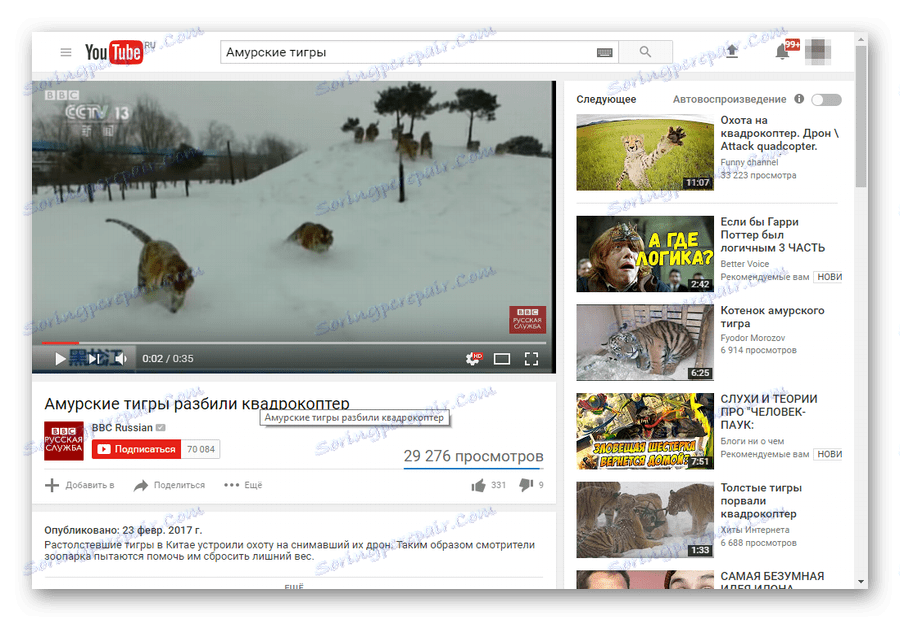Open title Если бы Гарри Поттер
The height and width of the screenshot is (621, 900).
tap(773, 235)
